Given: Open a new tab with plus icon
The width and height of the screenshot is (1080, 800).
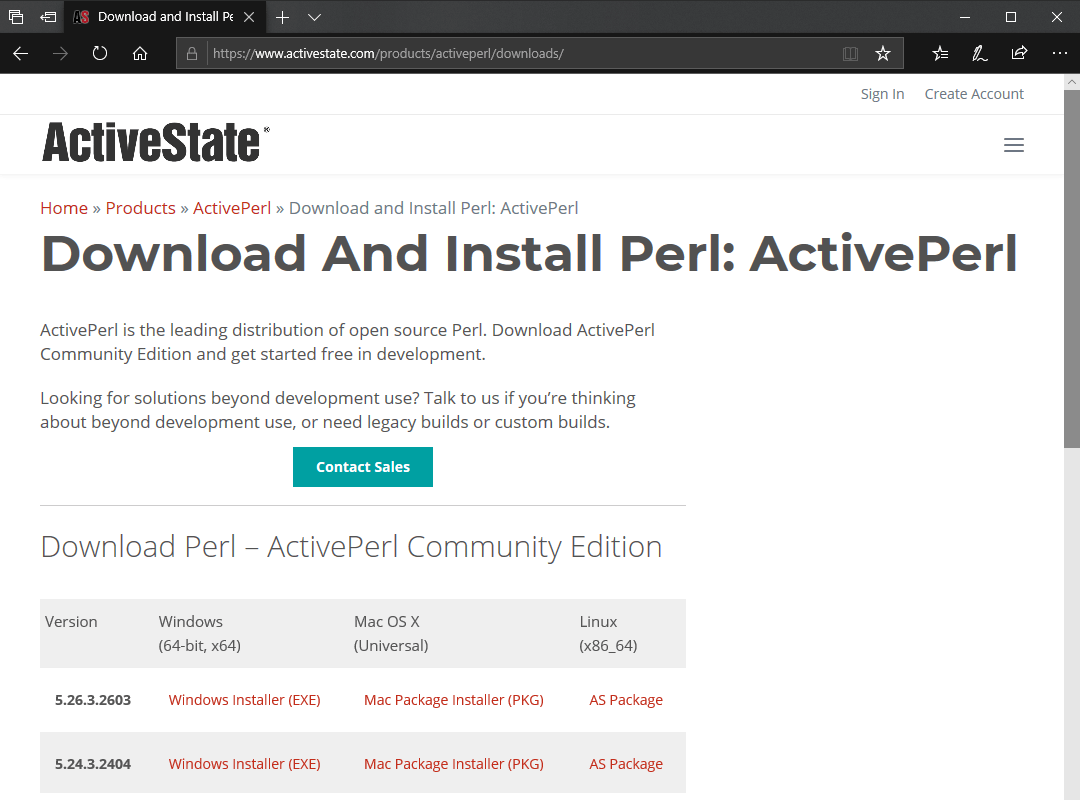Looking at the screenshot, I should (282, 17).
